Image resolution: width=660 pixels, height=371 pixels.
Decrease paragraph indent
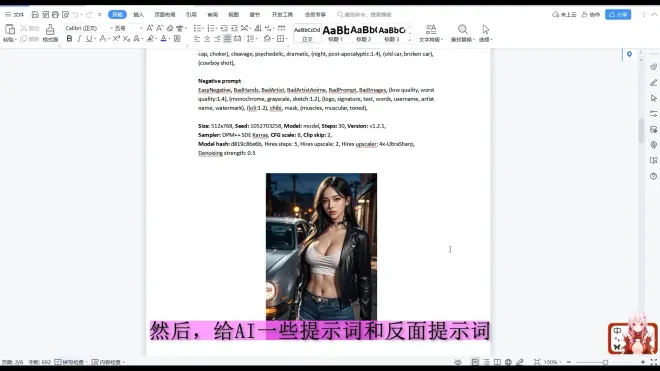[x=224, y=28]
